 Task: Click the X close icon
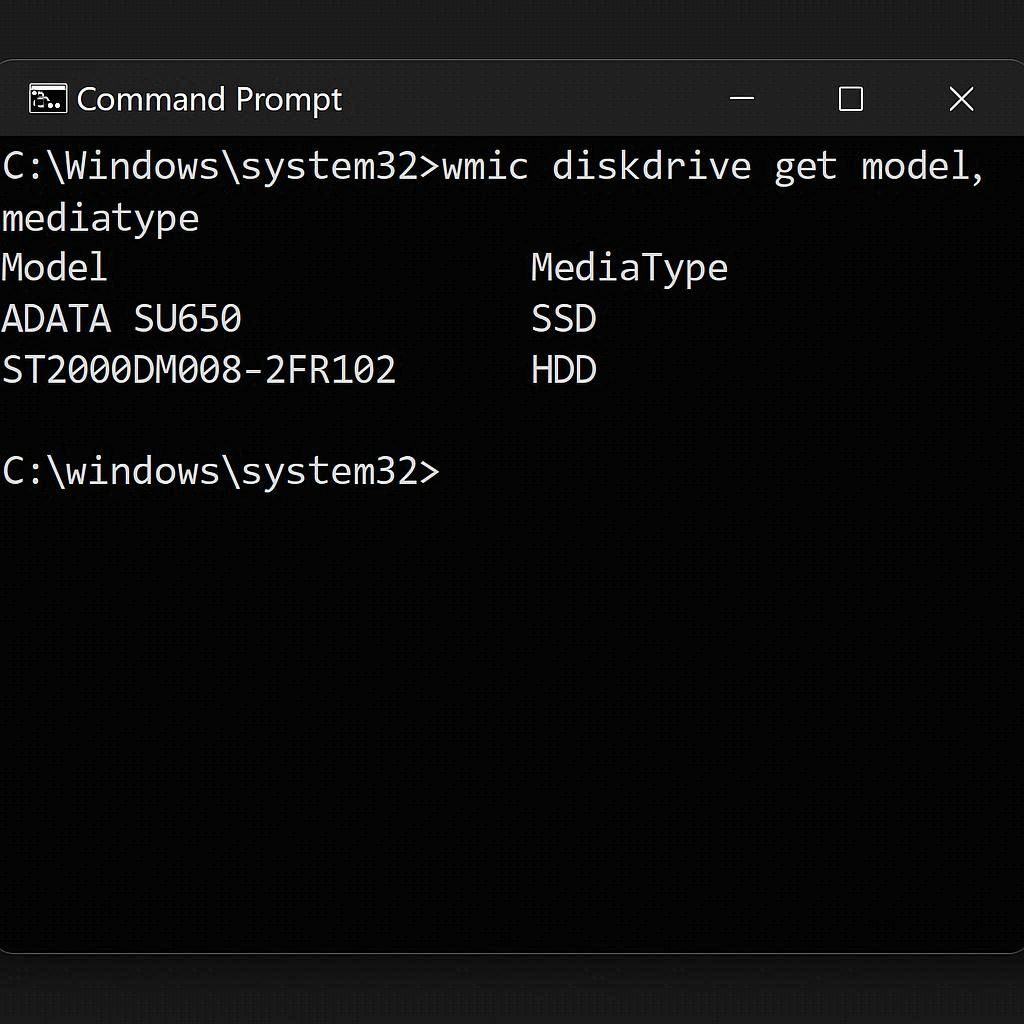click(x=961, y=98)
